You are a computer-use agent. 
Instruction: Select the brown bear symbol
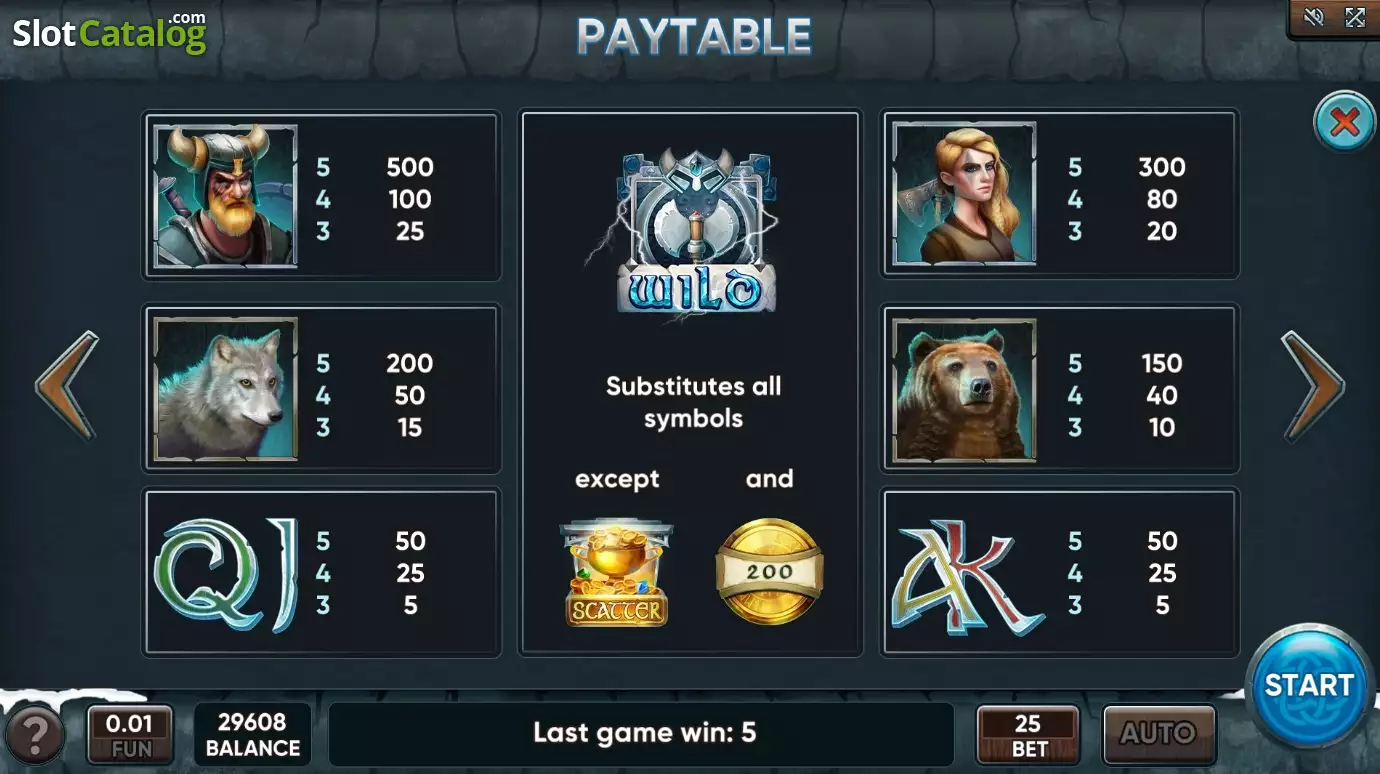[x=964, y=390]
